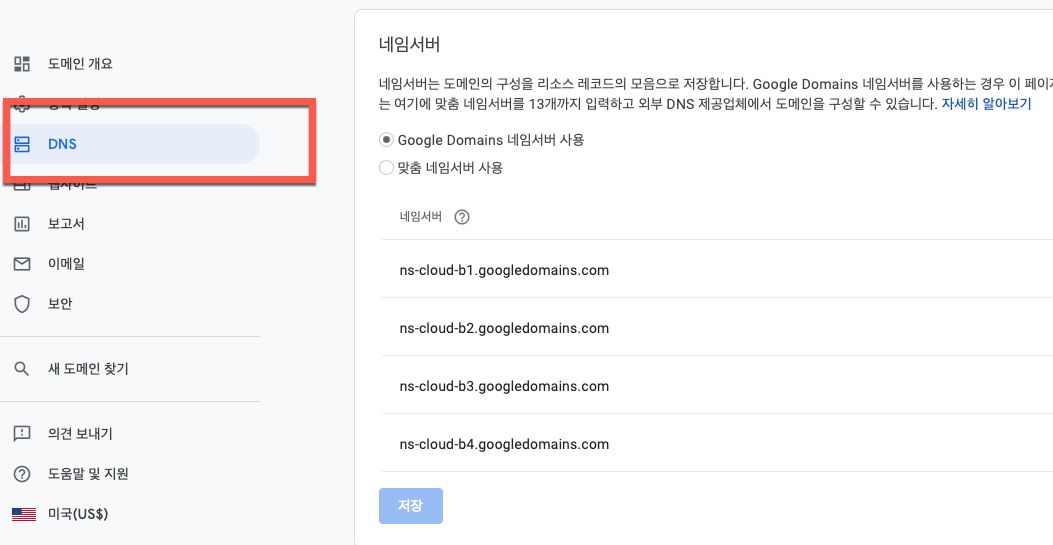Click ns-cloud-b2.googledomains.com entry
The width and height of the screenshot is (1053, 545).
click(x=504, y=328)
